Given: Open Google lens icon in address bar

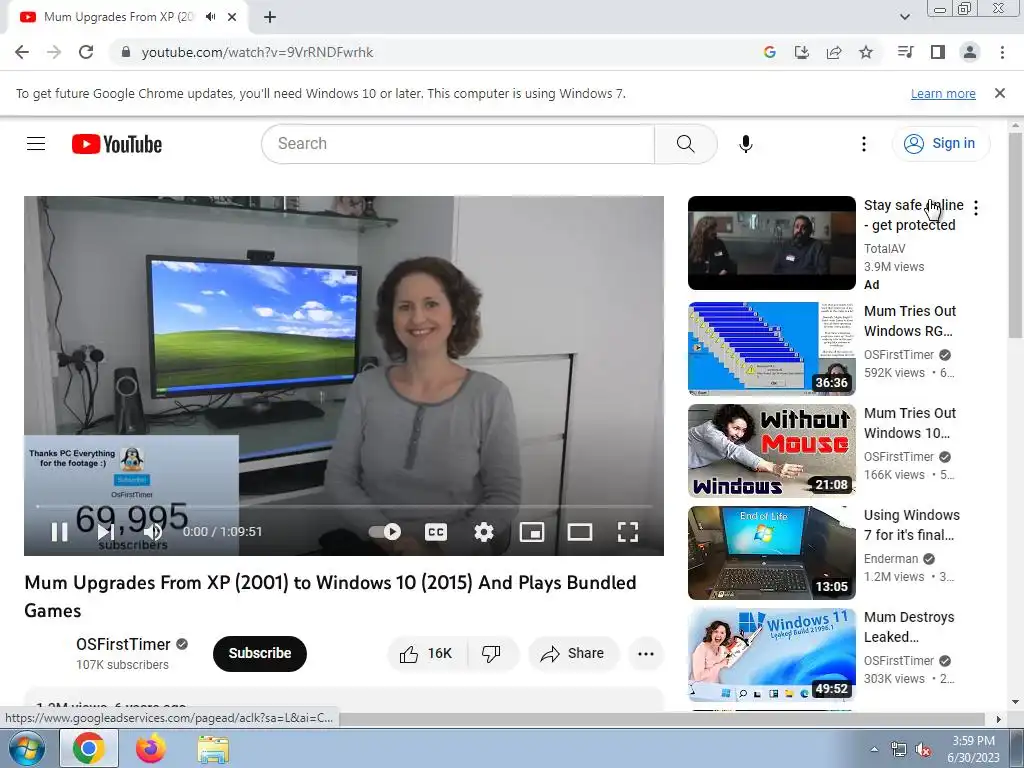Looking at the screenshot, I should tap(770, 52).
